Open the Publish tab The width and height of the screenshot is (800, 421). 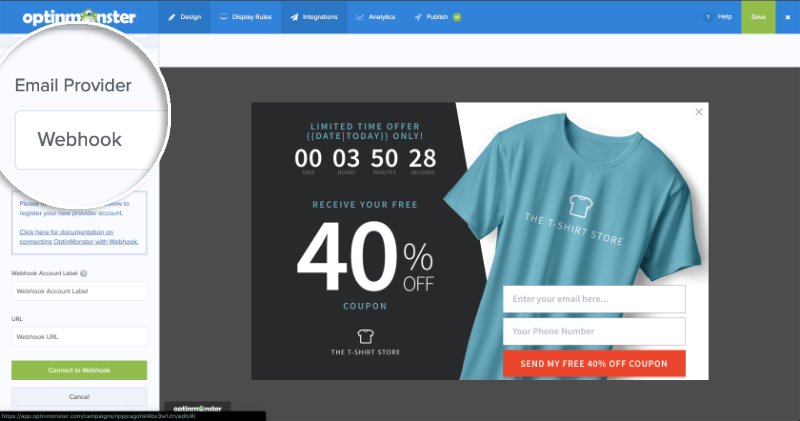pos(433,17)
